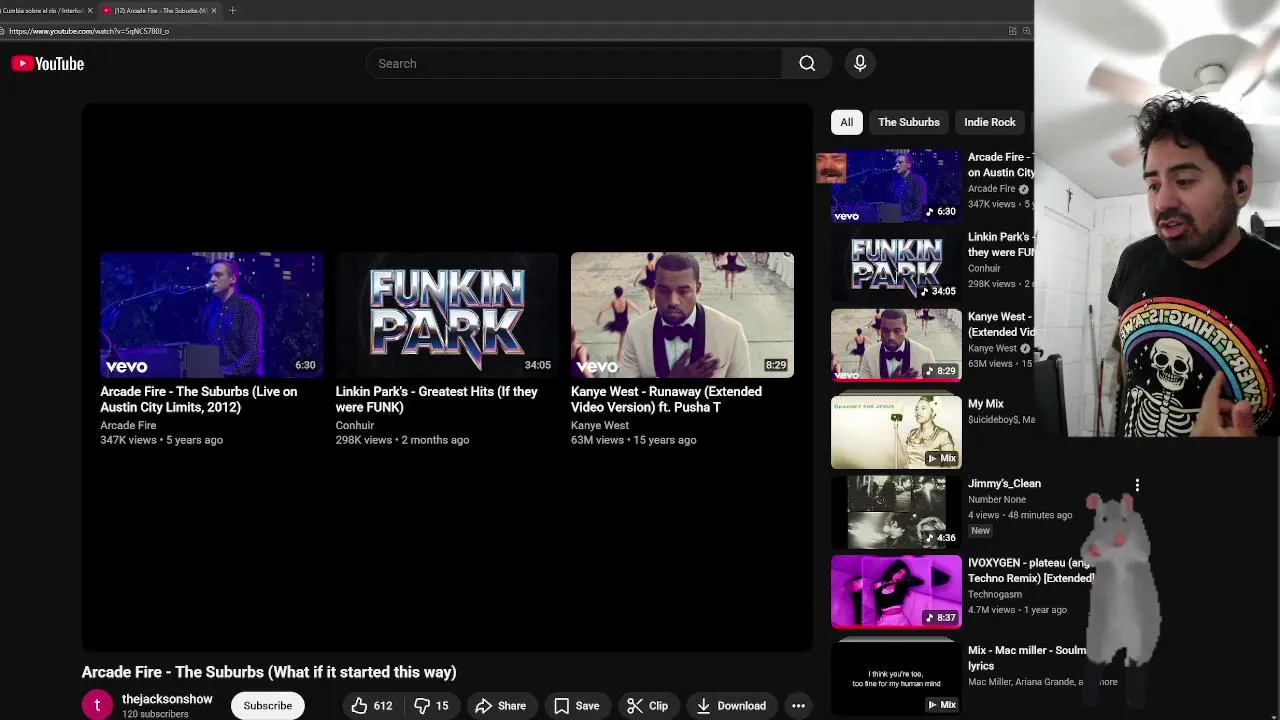Image resolution: width=1280 pixels, height=720 pixels.
Task: Open Jimmy's_Clean video thumbnail
Action: pos(896,512)
